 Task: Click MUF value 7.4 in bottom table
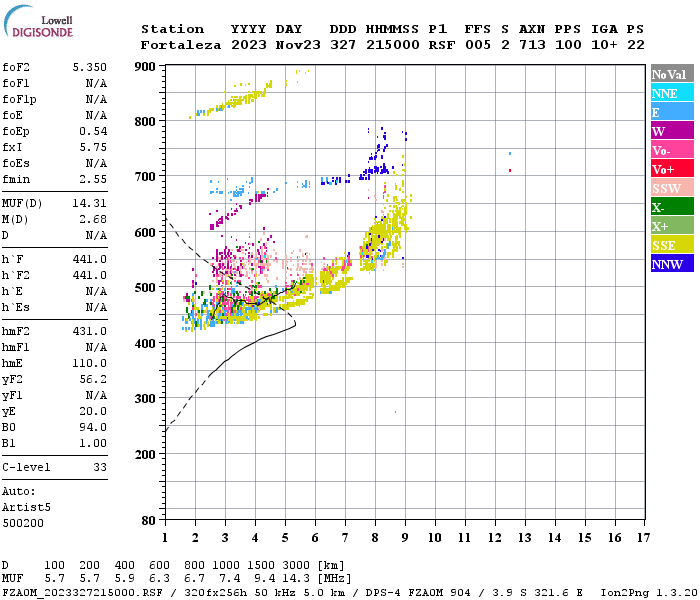click(230, 579)
